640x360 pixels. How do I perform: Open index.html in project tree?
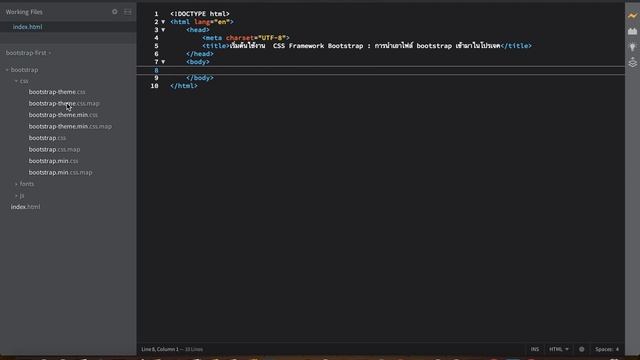25,207
